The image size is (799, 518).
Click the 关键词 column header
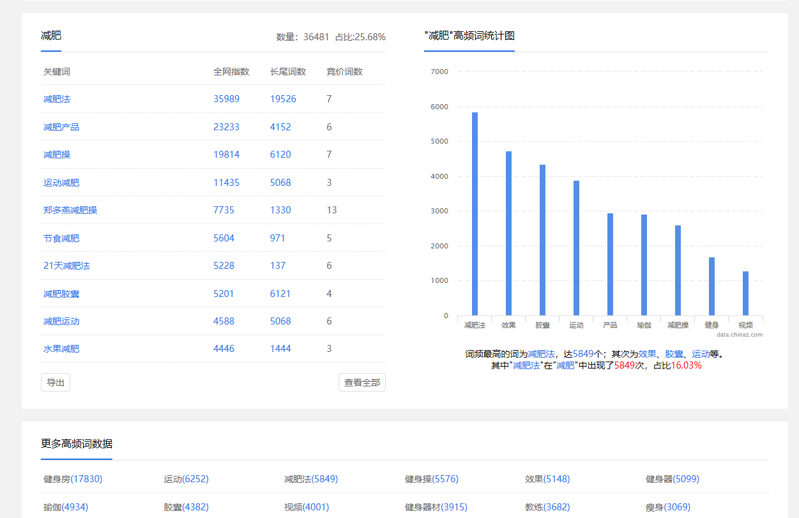pyautogui.click(x=57, y=72)
